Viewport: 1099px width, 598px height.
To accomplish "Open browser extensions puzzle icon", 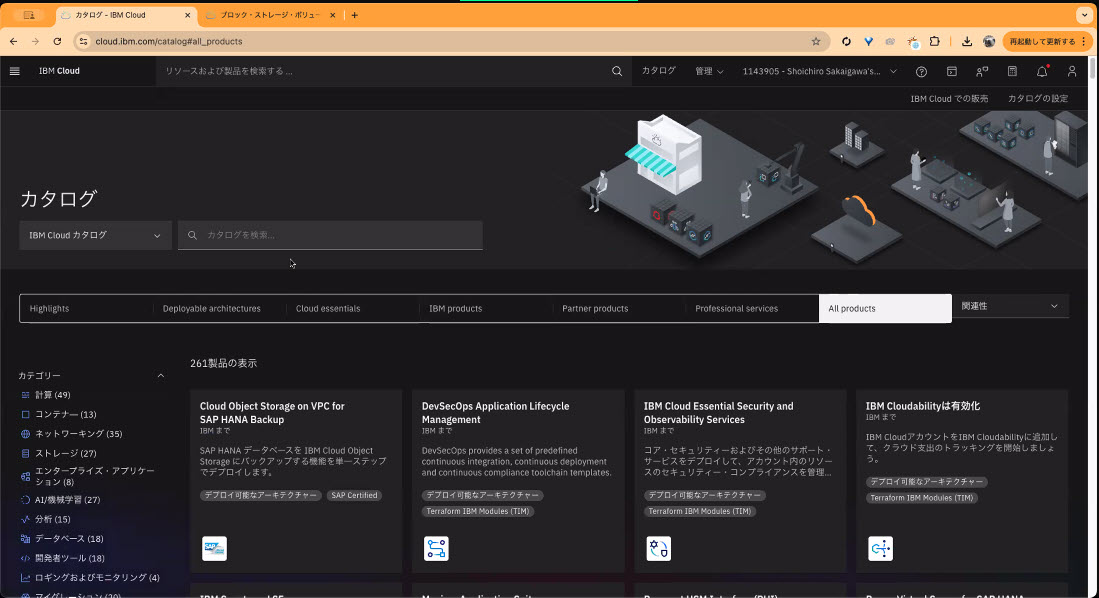I will 934,41.
